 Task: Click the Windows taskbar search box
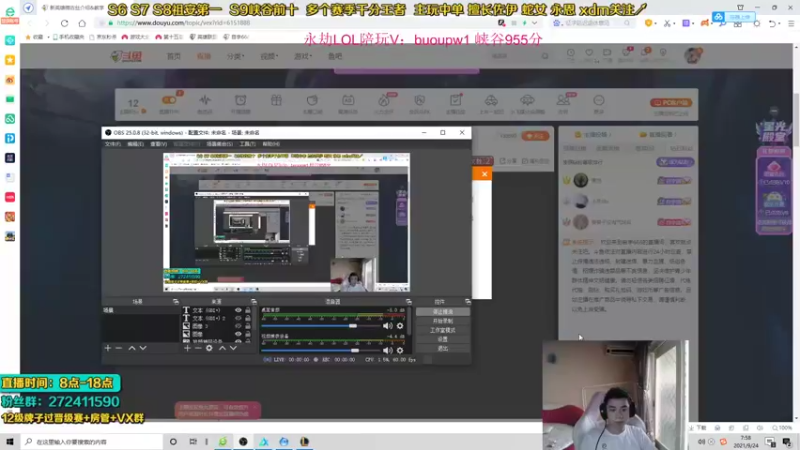(x=92, y=442)
